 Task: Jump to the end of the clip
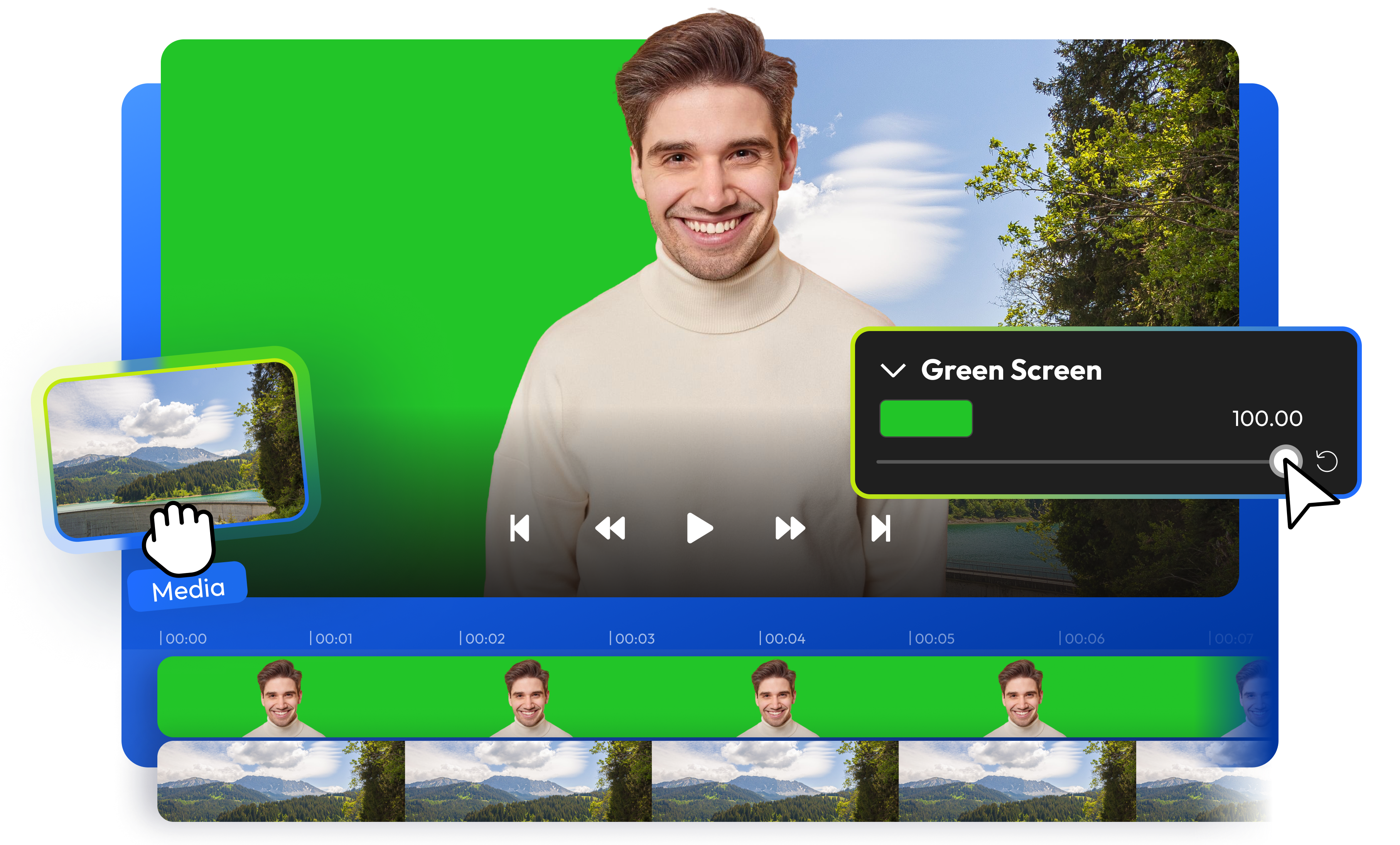[x=880, y=529]
